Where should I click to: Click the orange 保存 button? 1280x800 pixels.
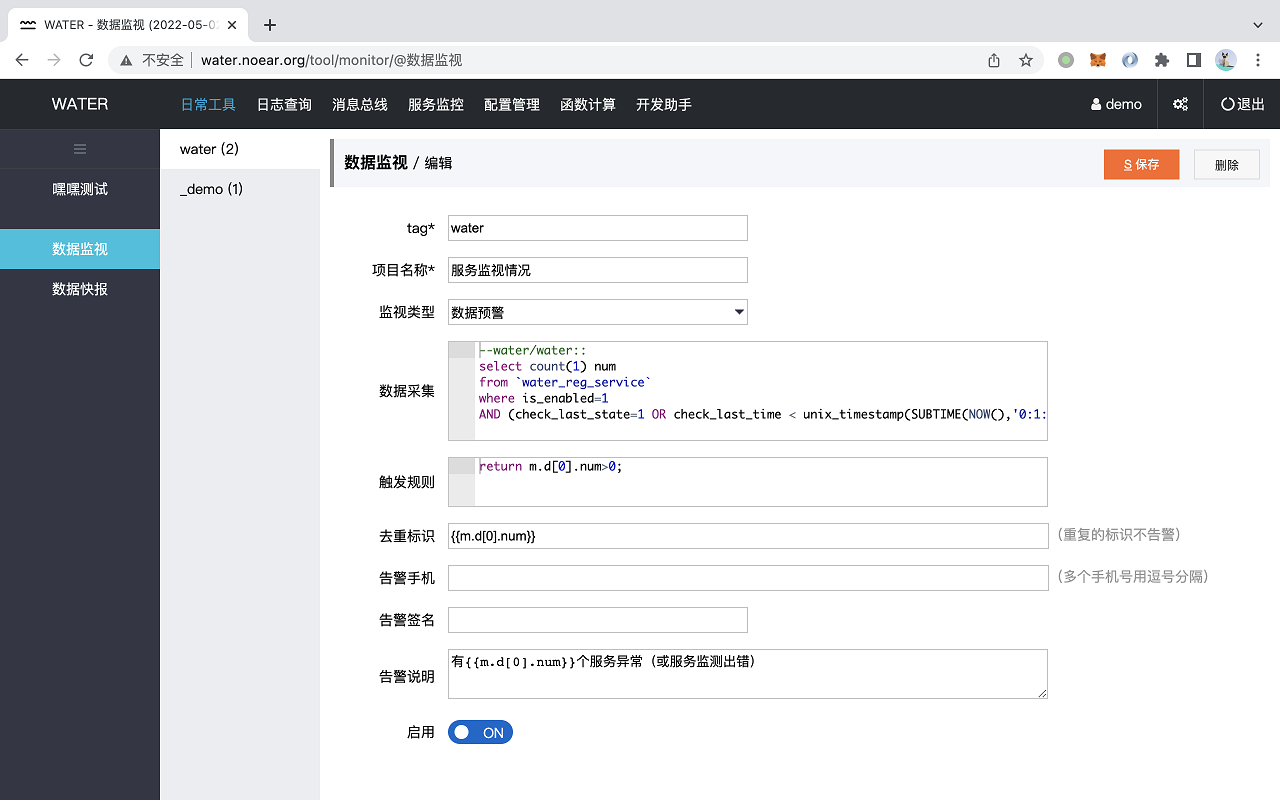pos(1142,164)
